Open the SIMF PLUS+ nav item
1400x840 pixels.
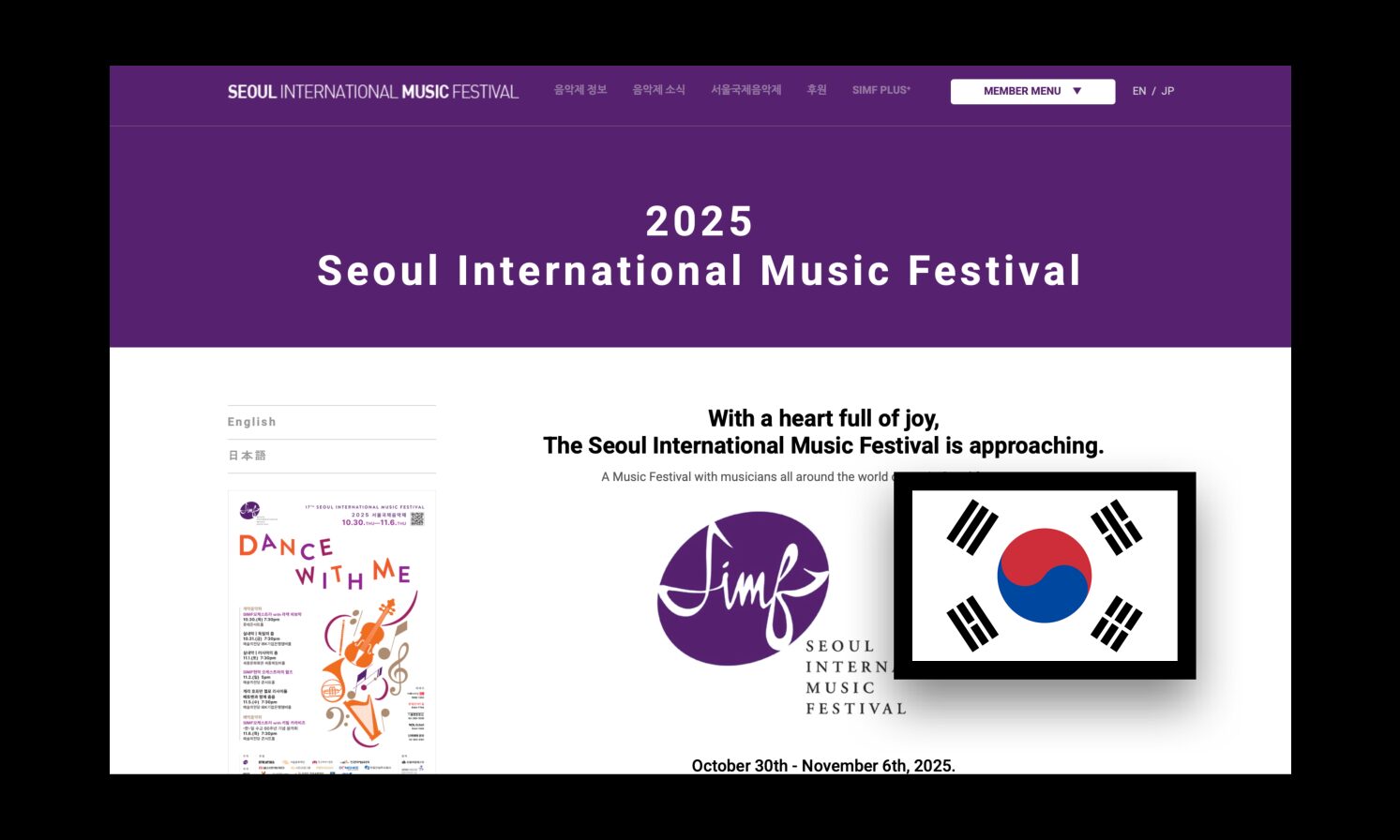pos(881,91)
